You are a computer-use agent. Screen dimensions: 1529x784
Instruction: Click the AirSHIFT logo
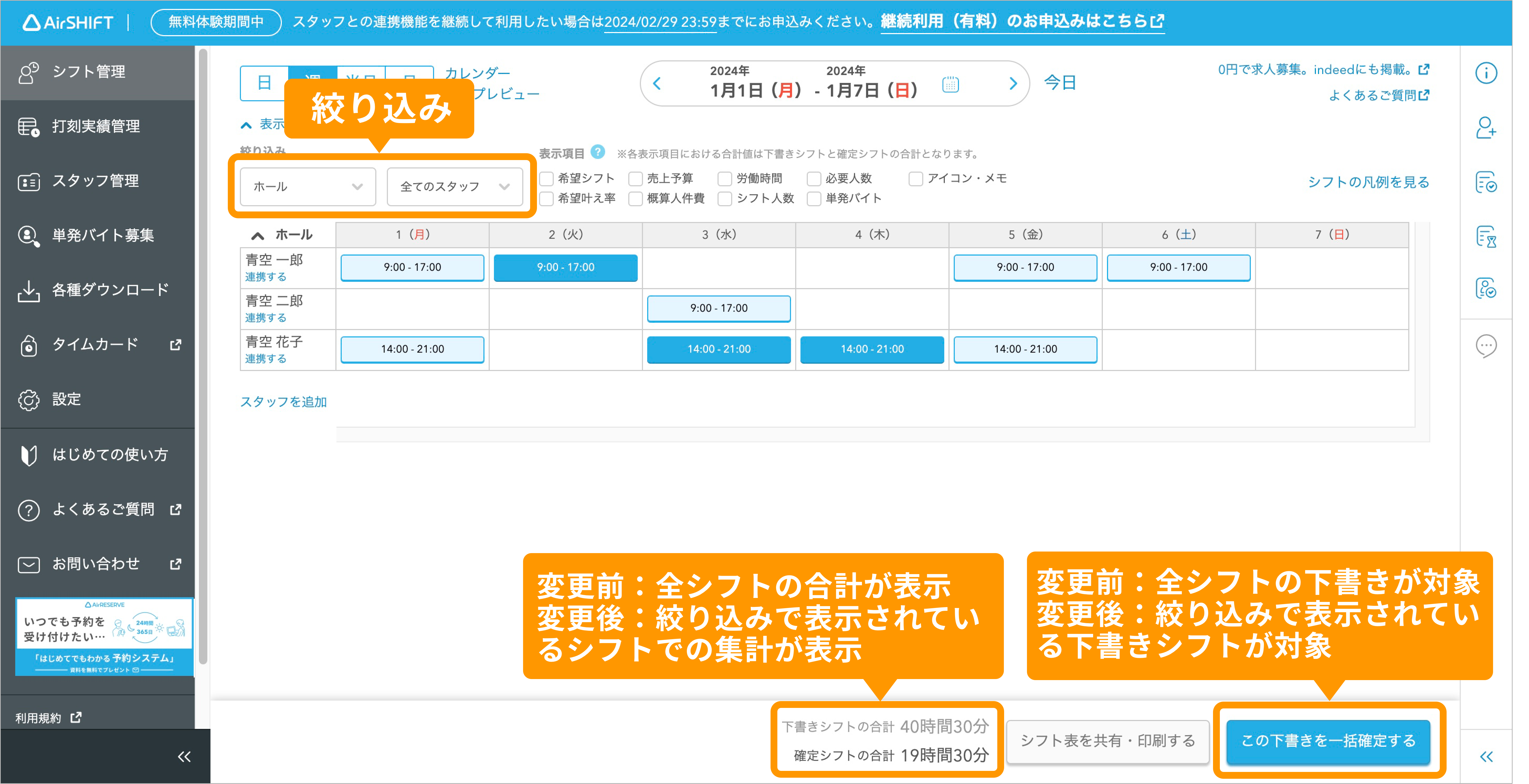tap(68, 23)
